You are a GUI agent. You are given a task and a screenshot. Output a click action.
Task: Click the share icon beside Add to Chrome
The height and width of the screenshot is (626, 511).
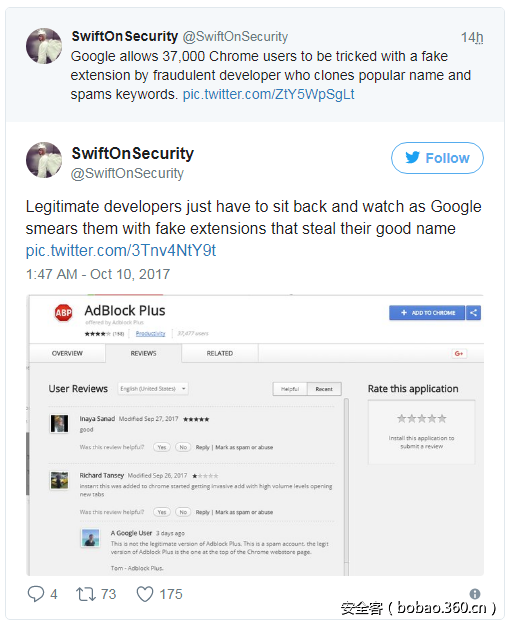coord(473,313)
